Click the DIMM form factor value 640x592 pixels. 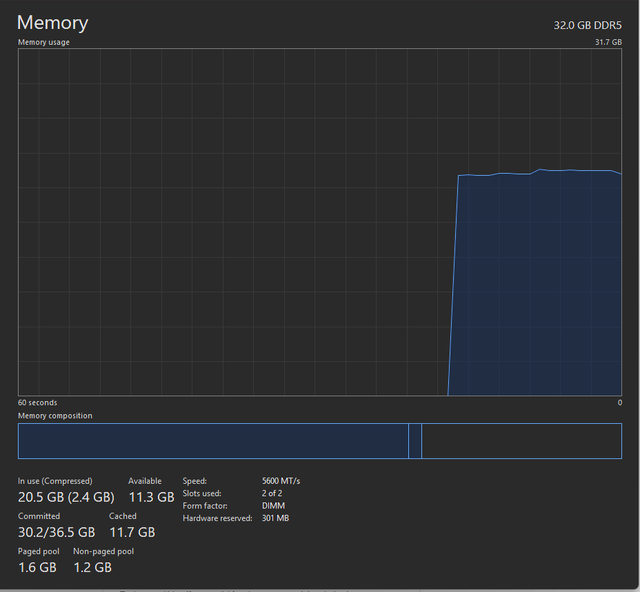point(273,506)
